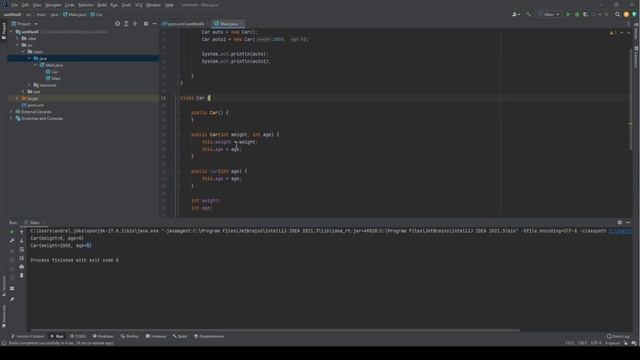Click the orange IDE updates icon

click(x=626, y=14)
